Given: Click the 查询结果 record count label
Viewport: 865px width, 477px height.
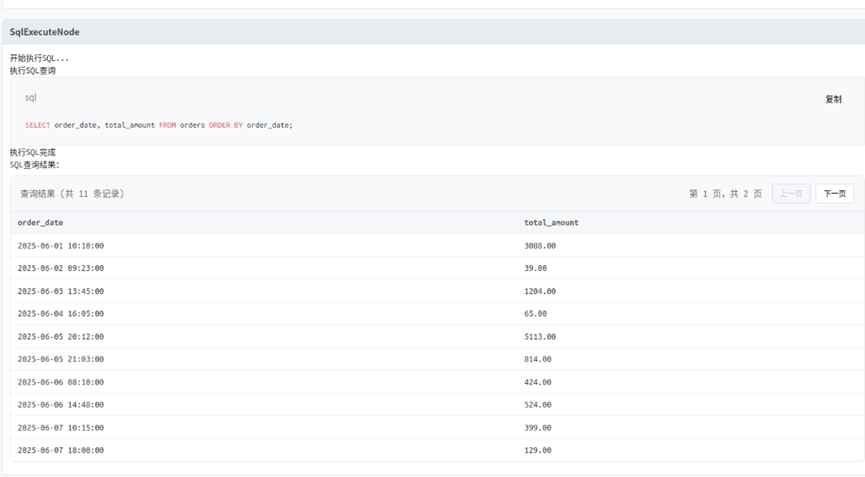Looking at the screenshot, I should point(72,194).
